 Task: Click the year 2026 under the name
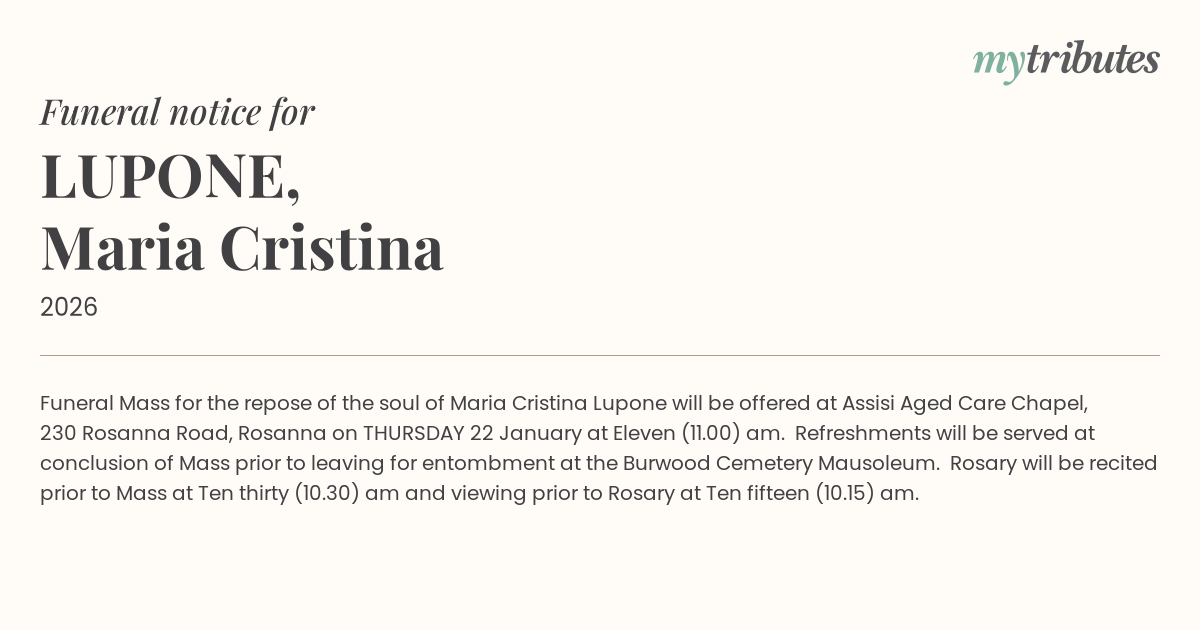[69, 307]
